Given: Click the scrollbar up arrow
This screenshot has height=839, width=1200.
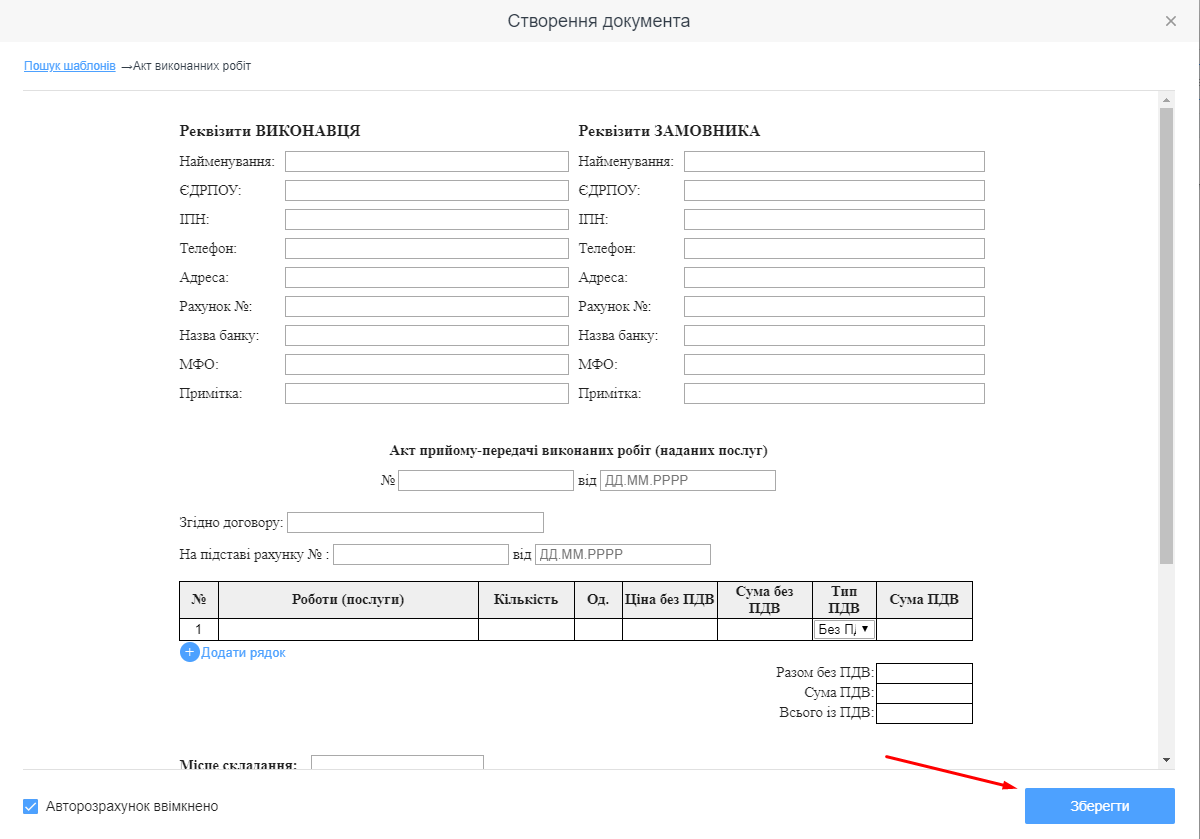Looking at the screenshot, I should (x=1166, y=100).
